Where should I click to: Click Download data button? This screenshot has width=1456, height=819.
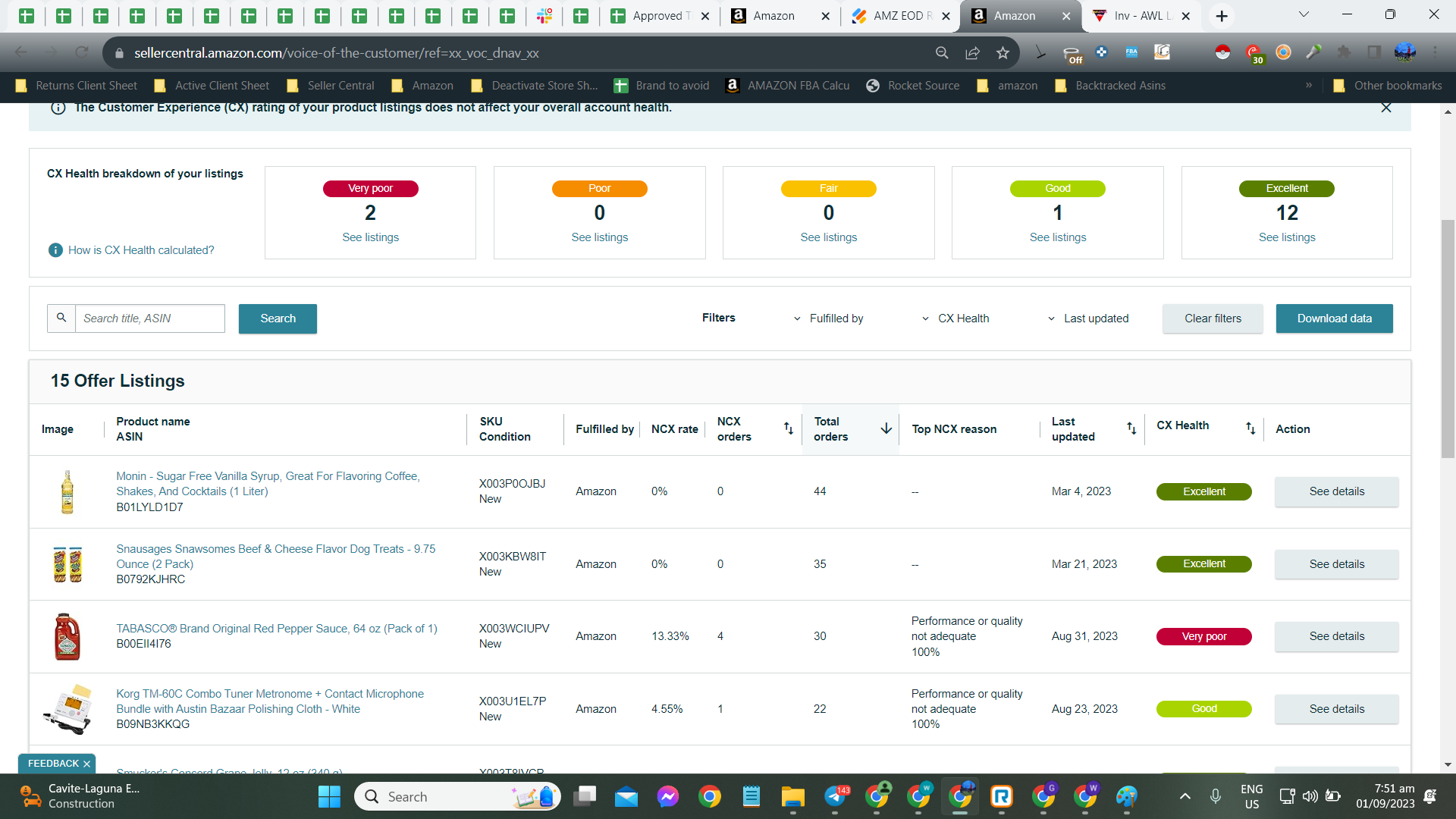1334,318
